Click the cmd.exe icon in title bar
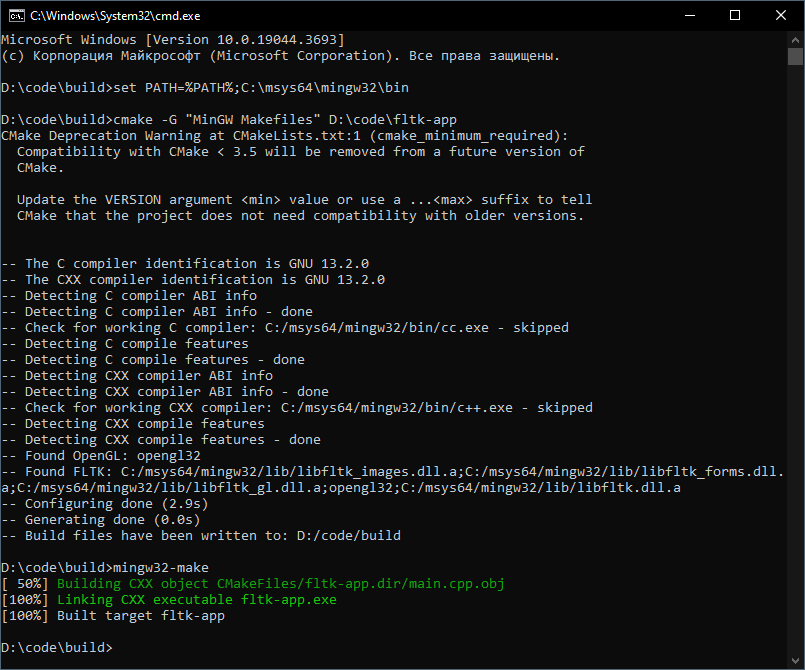Screen dimensions: 805x670 point(16,16)
